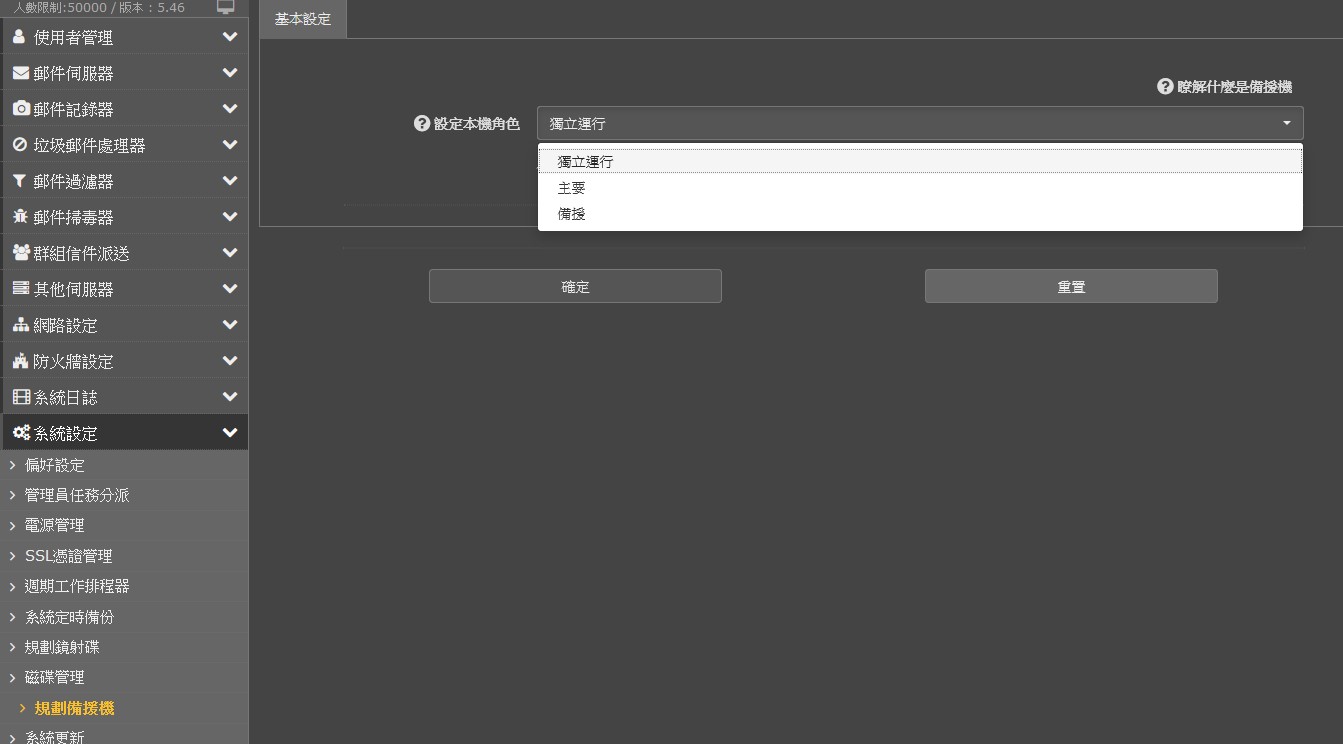Select 主要 from the role dropdown list

(572, 188)
